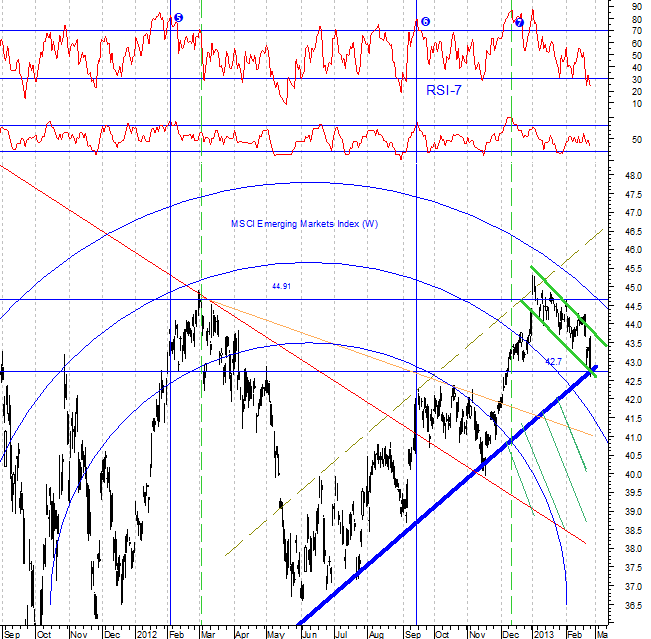Click the 43.0 price axis label
The image size is (651, 639).
[x=633, y=362]
